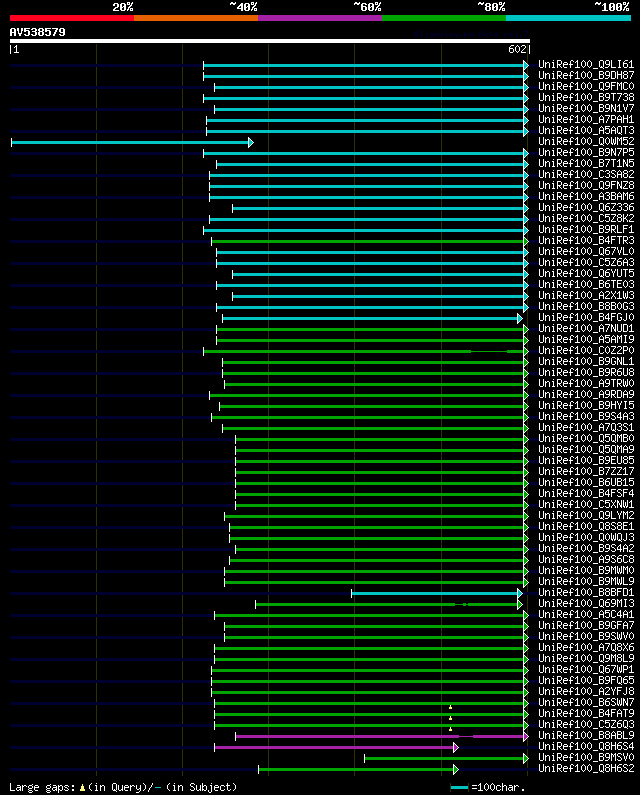Select the UniRef100_B9SWV0 label

pyautogui.click(x=586, y=636)
